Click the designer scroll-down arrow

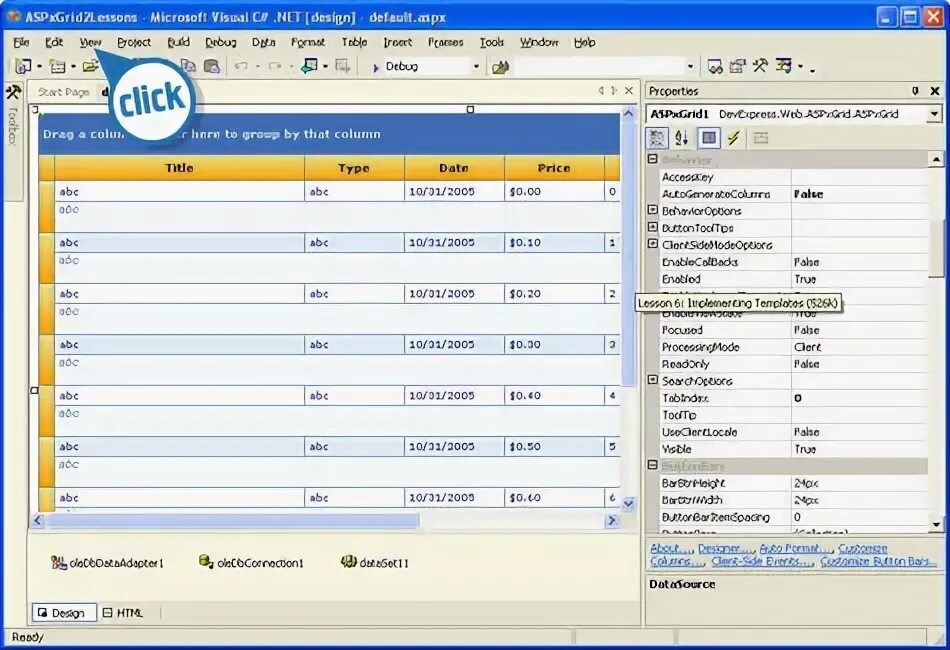(x=628, y=504)
